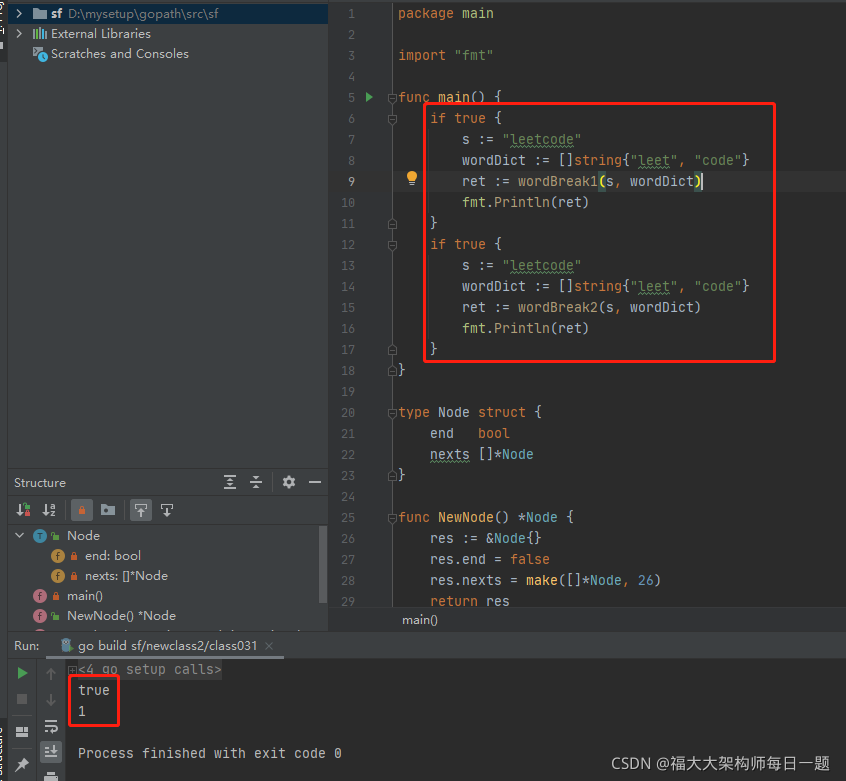The width and height of the screenshot is (846, 781).
Task: Open Structure panel settings gear
Action: [289, 482]
